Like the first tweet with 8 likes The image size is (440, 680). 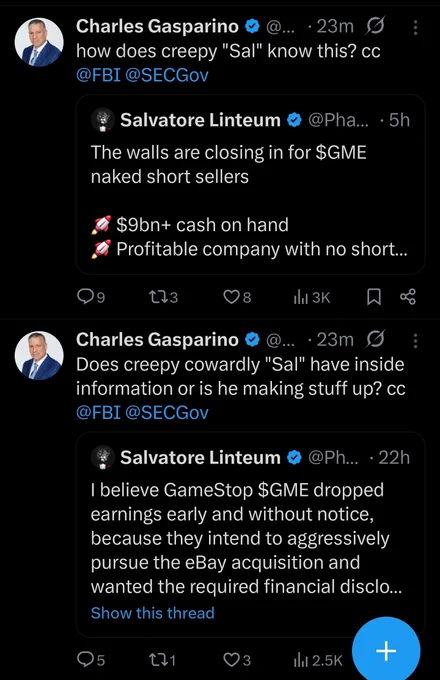coord(237,297)
